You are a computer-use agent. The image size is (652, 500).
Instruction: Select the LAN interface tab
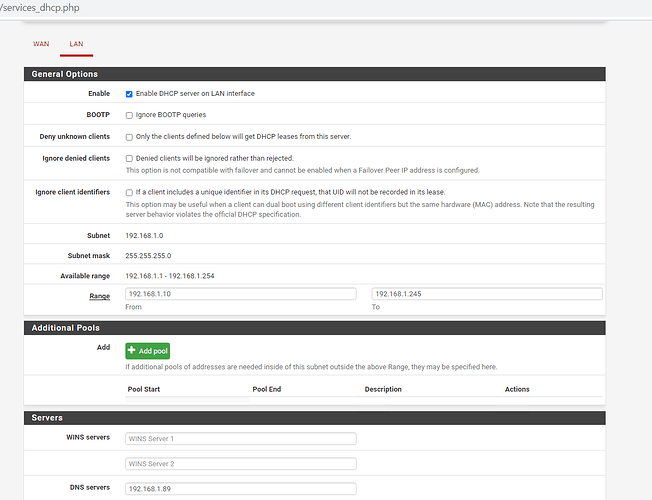[x=76, y=44]
